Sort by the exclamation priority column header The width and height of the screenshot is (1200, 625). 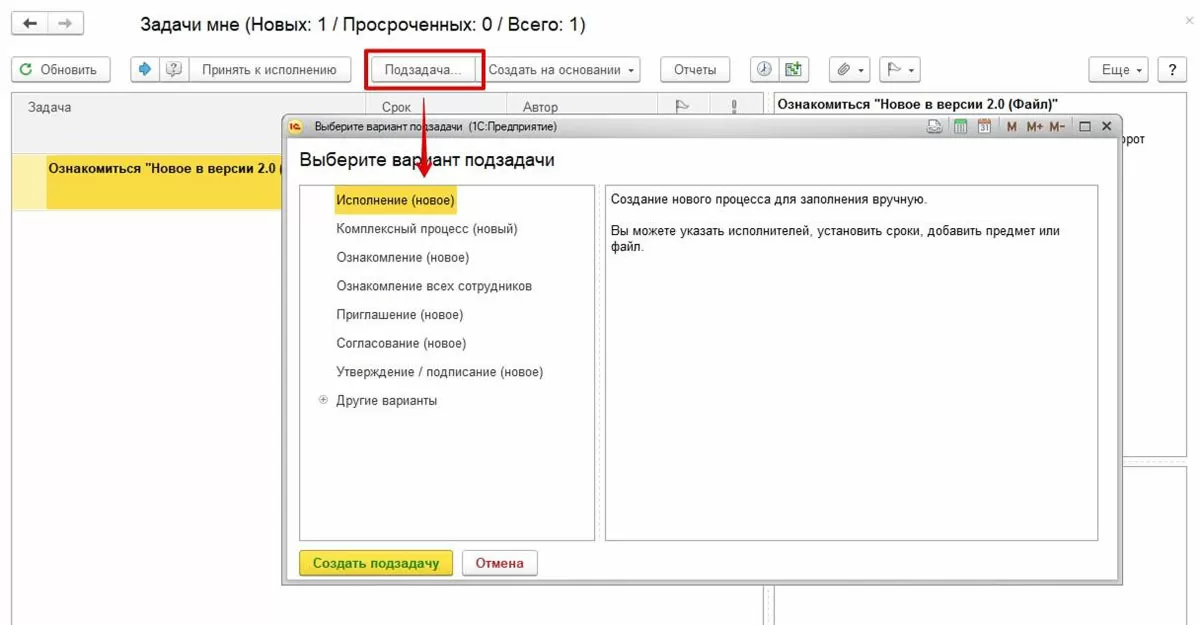(x=733, y=106)
